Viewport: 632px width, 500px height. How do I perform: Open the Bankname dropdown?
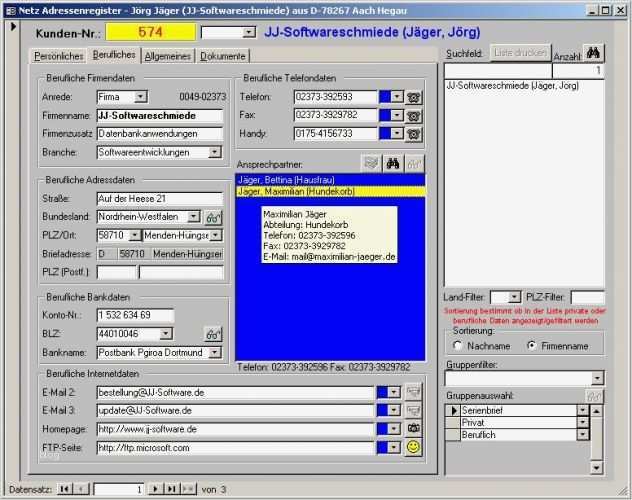215,353
